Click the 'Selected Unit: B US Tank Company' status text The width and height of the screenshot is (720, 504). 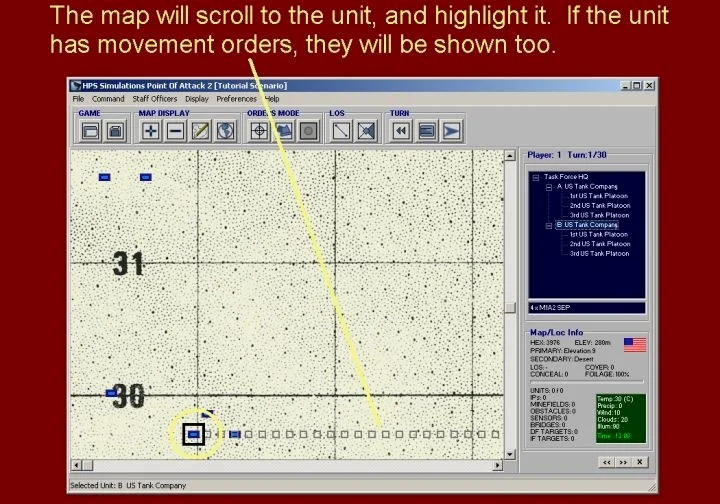[128, 486]
